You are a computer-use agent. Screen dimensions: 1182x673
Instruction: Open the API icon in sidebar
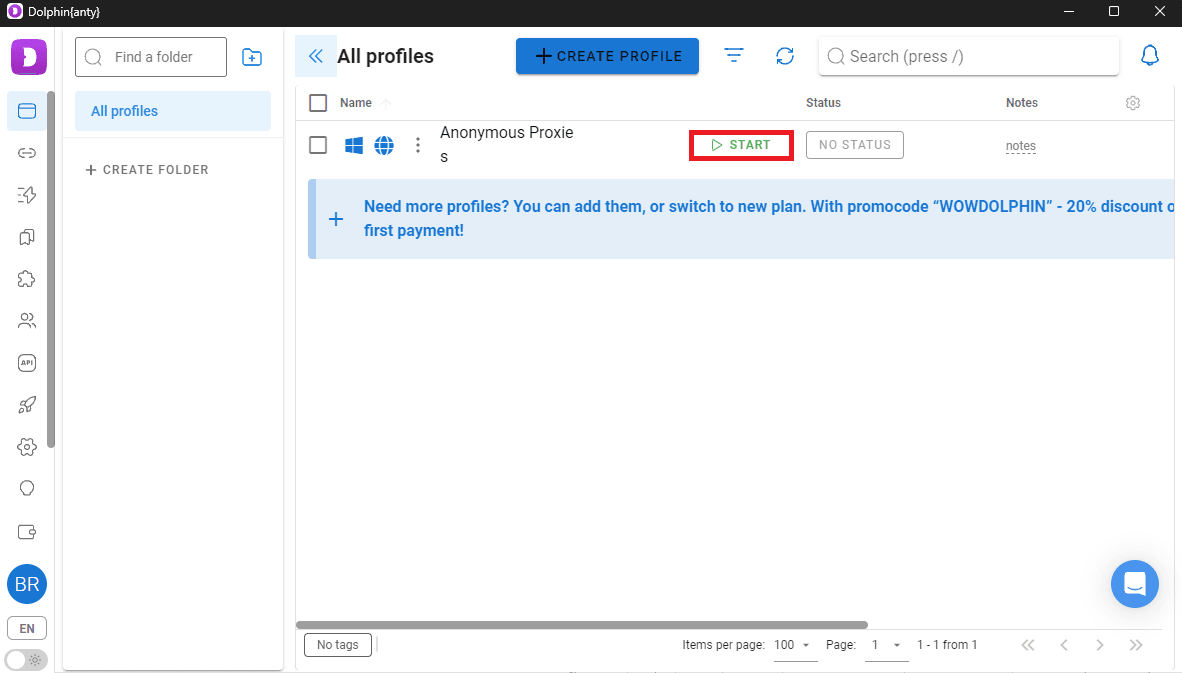point(27,363)
